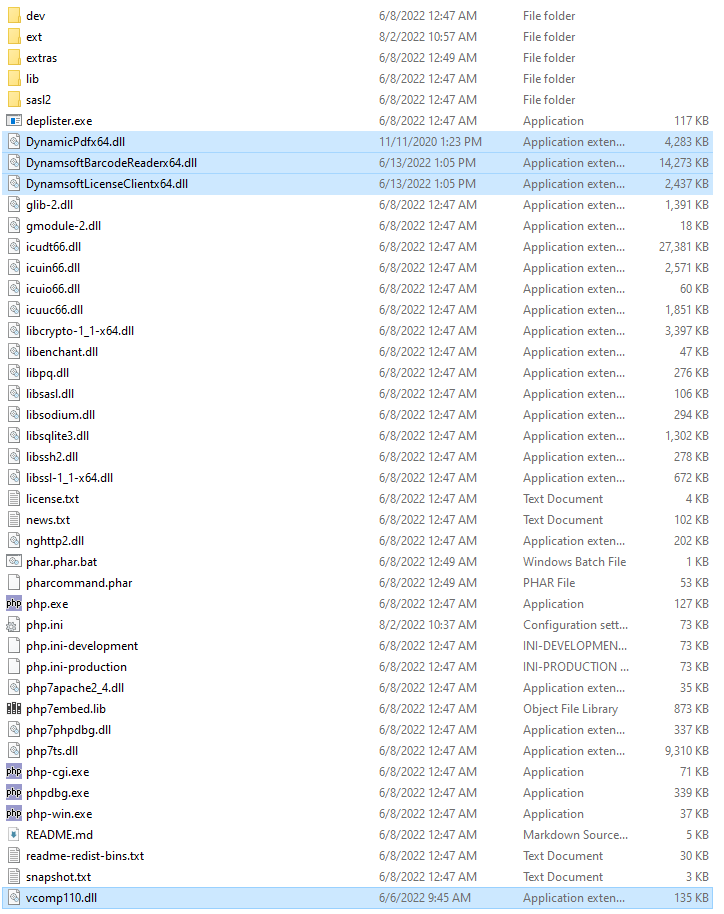Click the license.txt text document
This screenshot has height=914, width=724.
point(52,499)
